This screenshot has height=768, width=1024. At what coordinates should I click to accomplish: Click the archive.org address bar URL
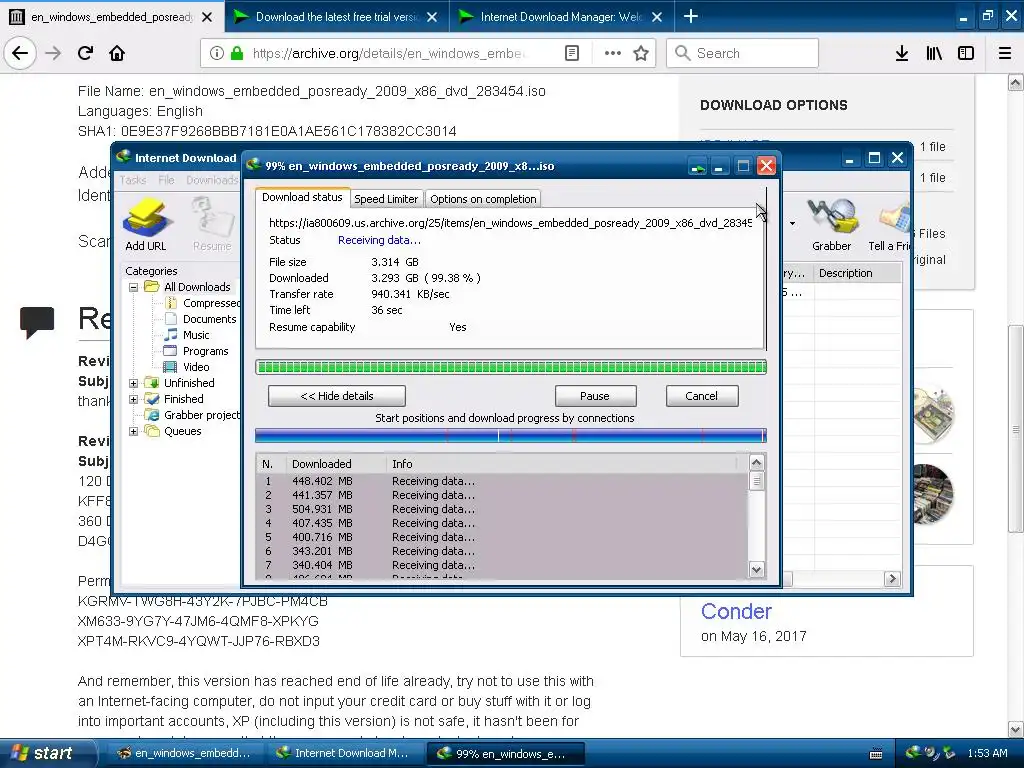click(389, 54)
